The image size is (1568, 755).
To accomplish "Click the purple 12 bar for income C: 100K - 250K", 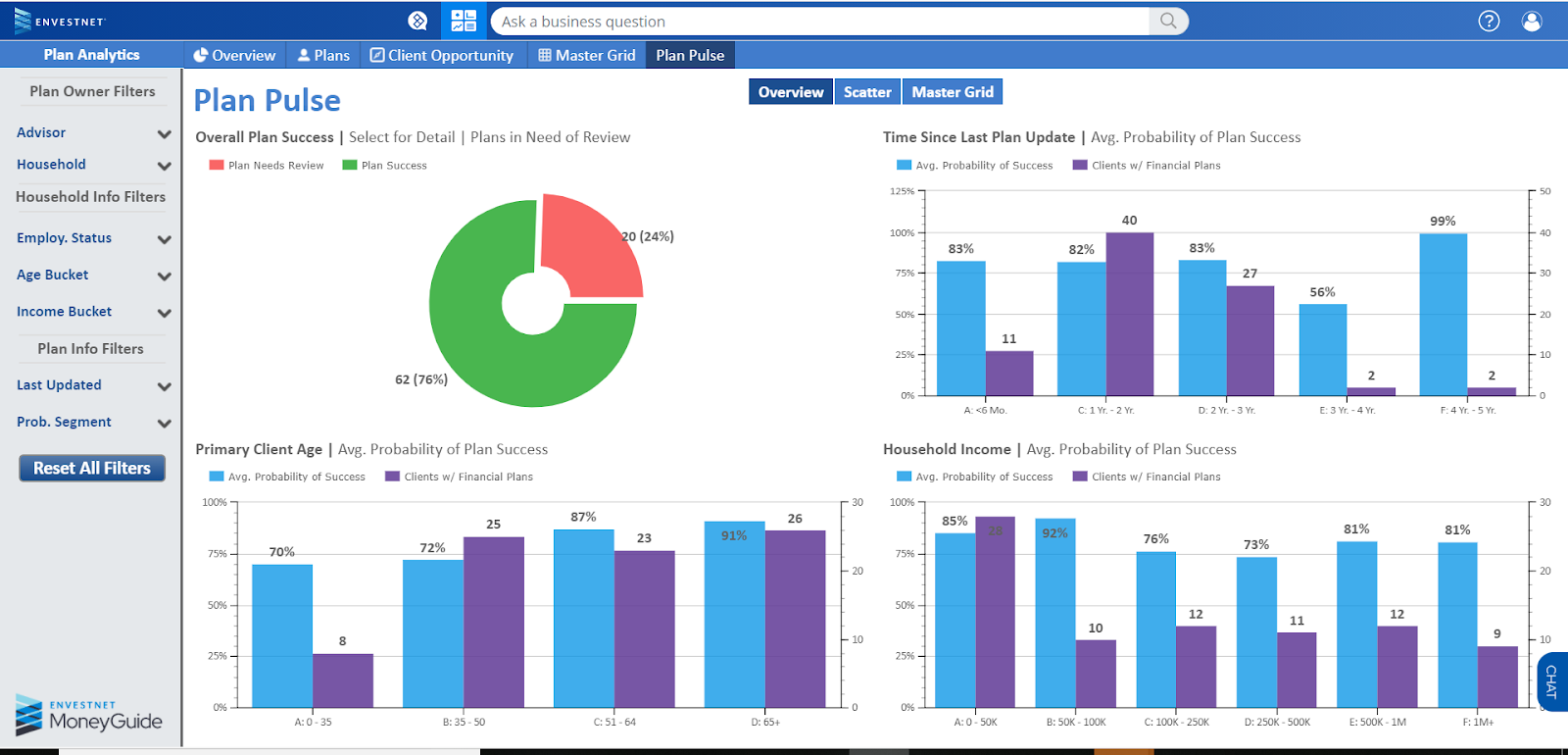I will pos(1197,667).
